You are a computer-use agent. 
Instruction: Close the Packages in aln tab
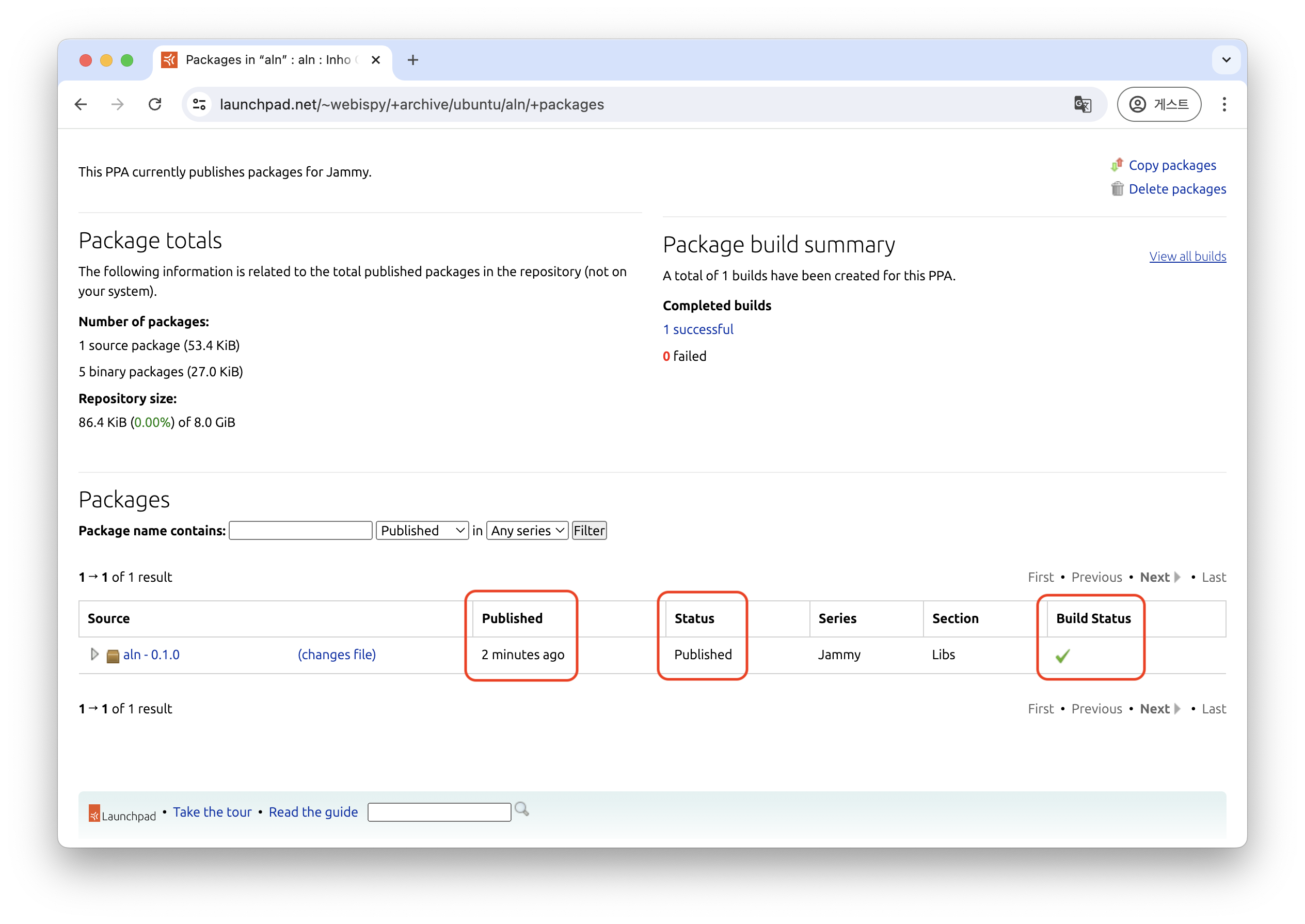(x=375, y=60)
